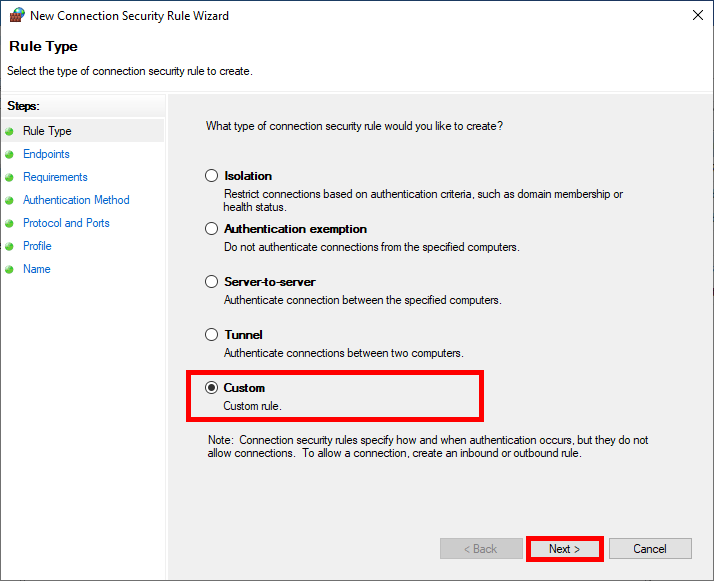Click the 'Select the type of connection security rule' subtitle
The image size is (714, 581).
(x=130, y=71)
